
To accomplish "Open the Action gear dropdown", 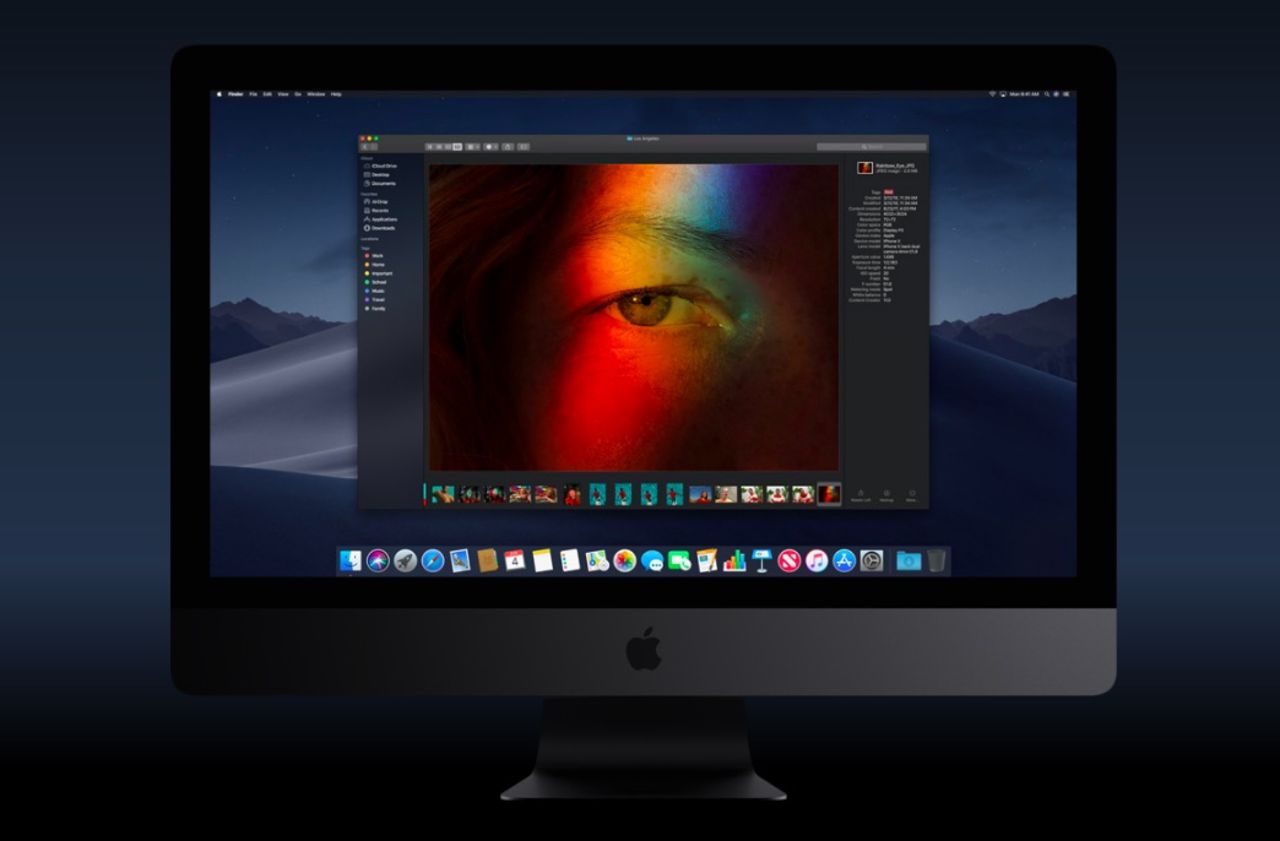I will (x=489, y=145).
